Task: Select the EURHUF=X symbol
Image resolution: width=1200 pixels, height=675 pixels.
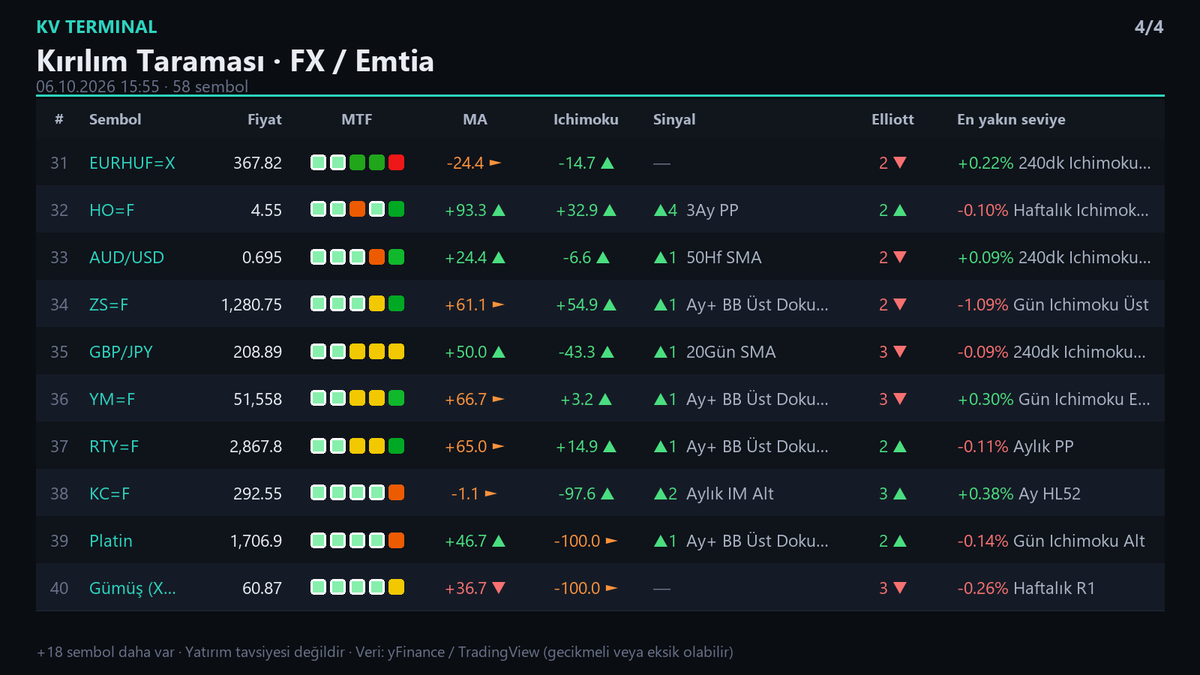Action: click(x=132, y=162)
